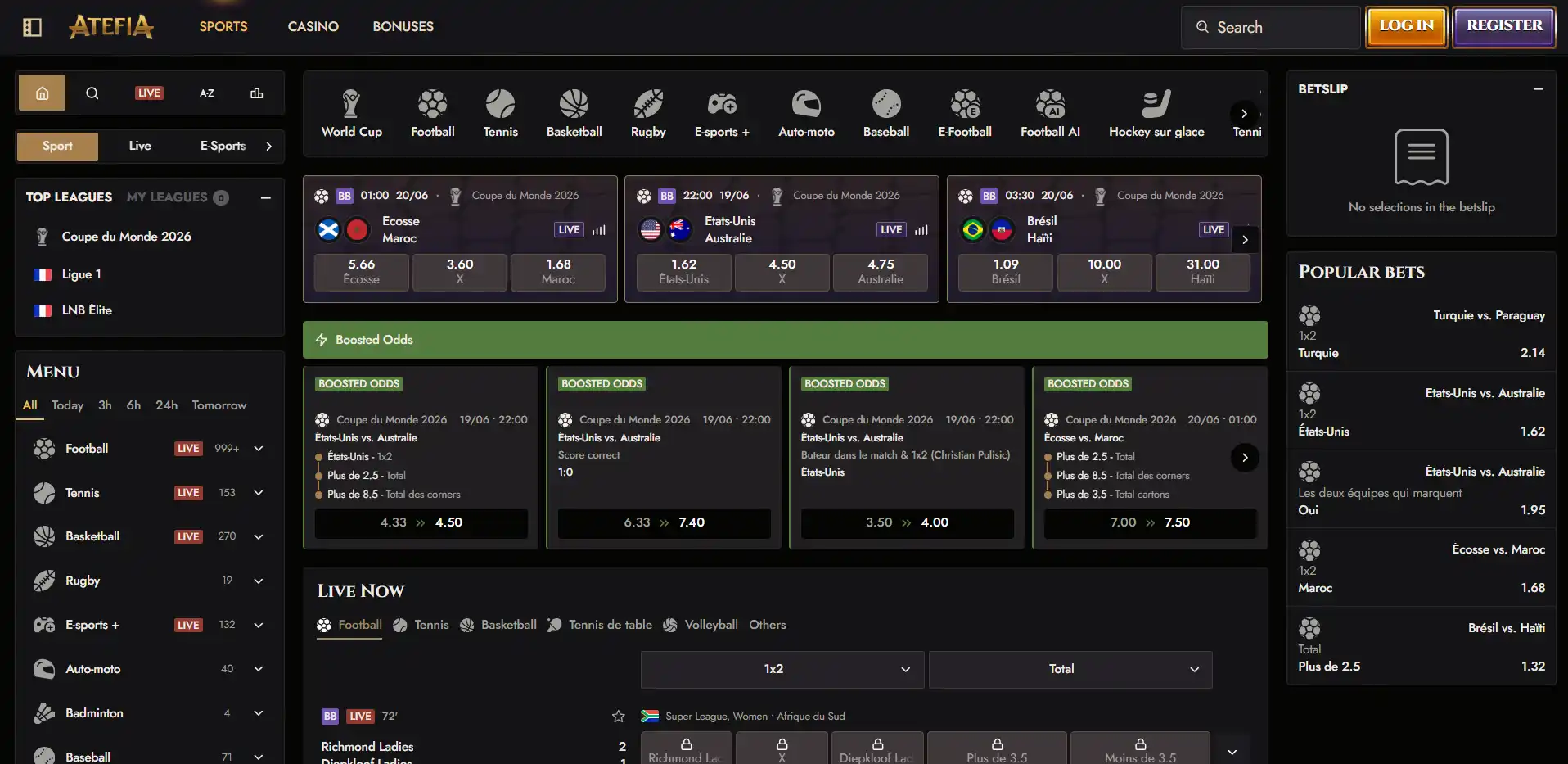
Task: Switch to Tennis tab in Live Now
Action: point(421,625)
